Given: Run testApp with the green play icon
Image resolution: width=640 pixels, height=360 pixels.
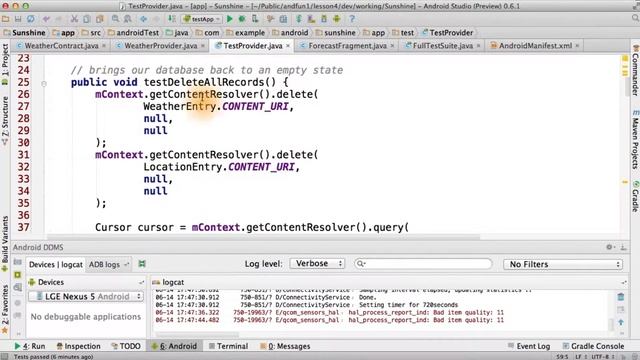Looking at the screenshot, I should (230, 19).
